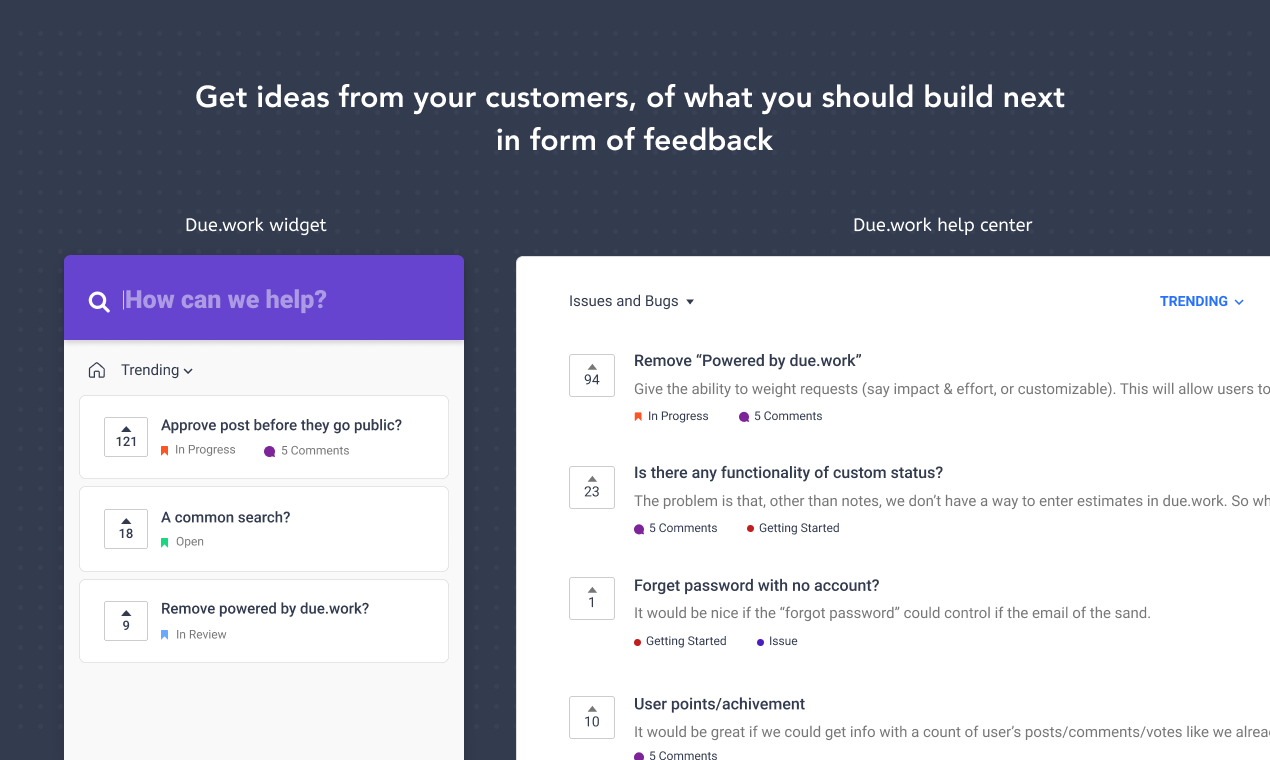Viewport: 1270px width, 760px height.
Task: Click the green "Open" status bookmark icon
Action: click(x=165, y=542)
